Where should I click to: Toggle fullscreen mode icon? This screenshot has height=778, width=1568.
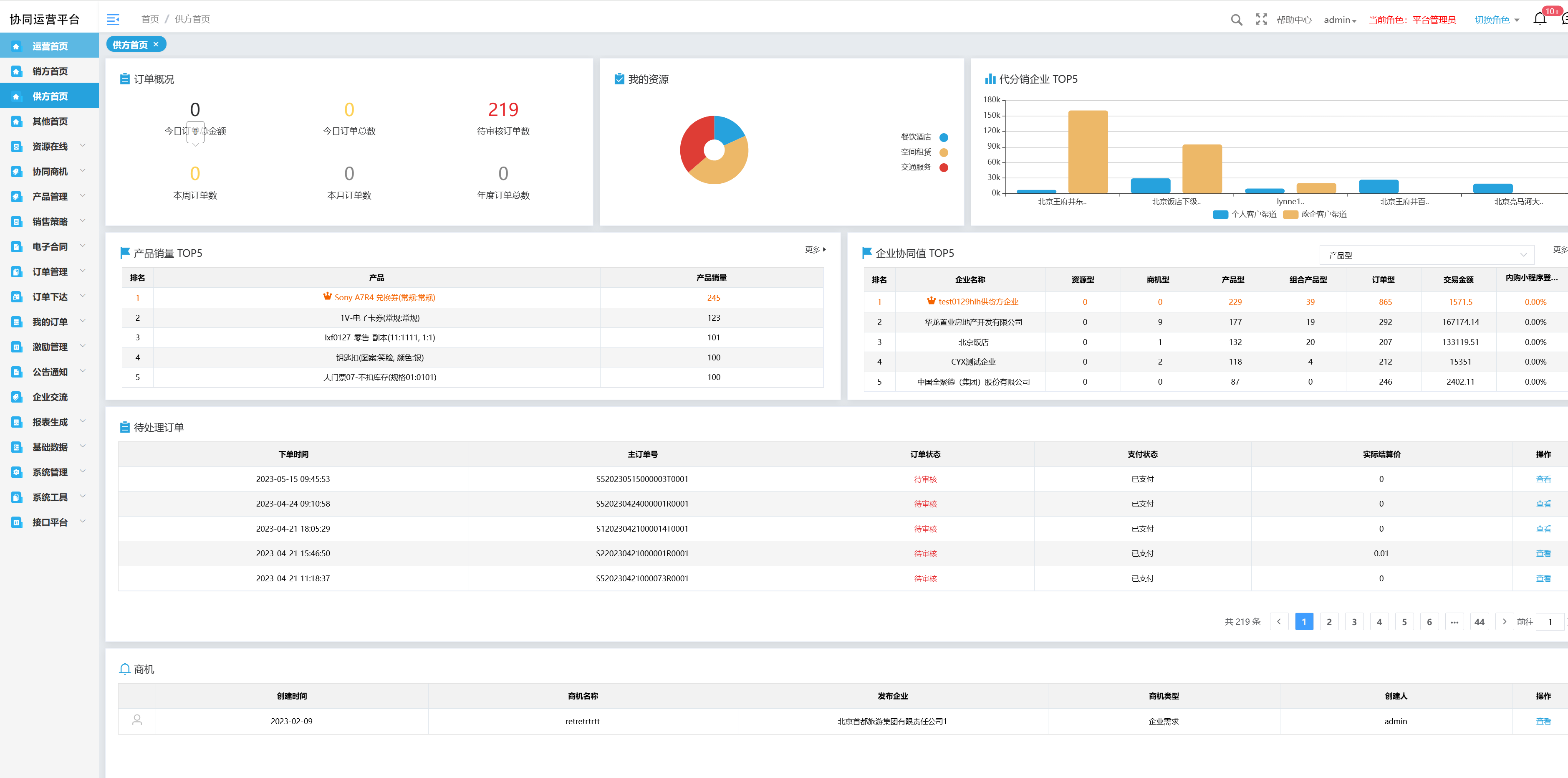pyautogui.click(x=1261, y=20)
